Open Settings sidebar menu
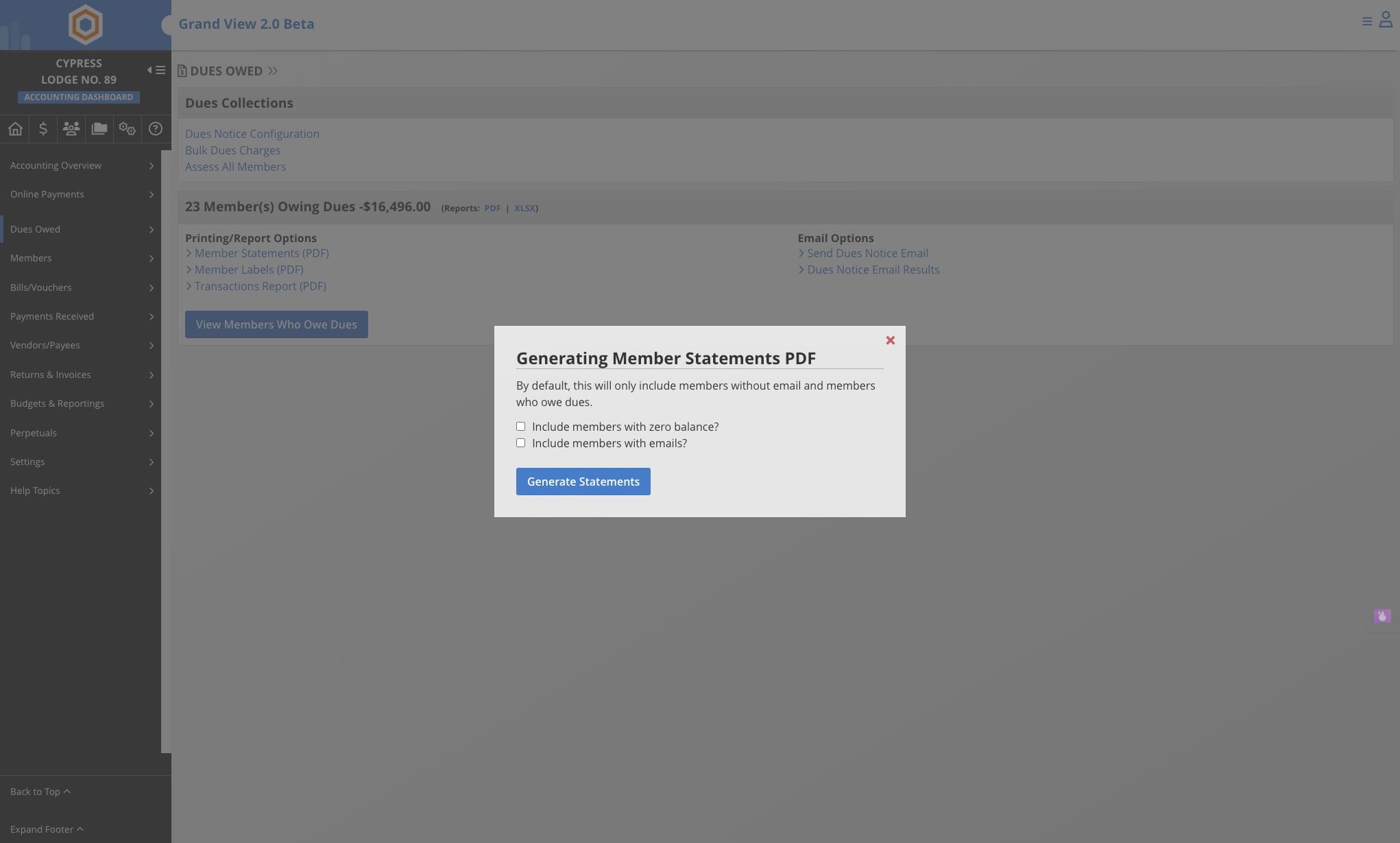1400x843 pixels. pyautogui.click(x=81, y=462)
